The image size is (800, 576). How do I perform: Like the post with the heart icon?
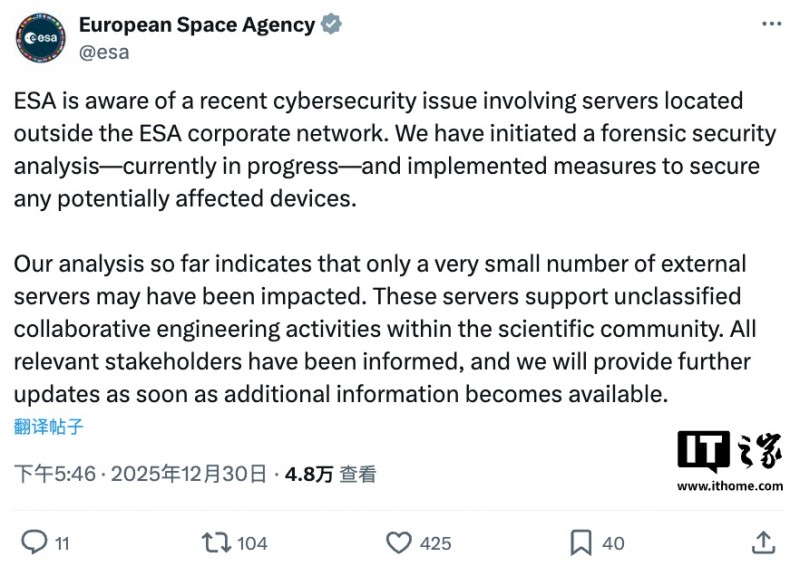(x=399, y=542)
